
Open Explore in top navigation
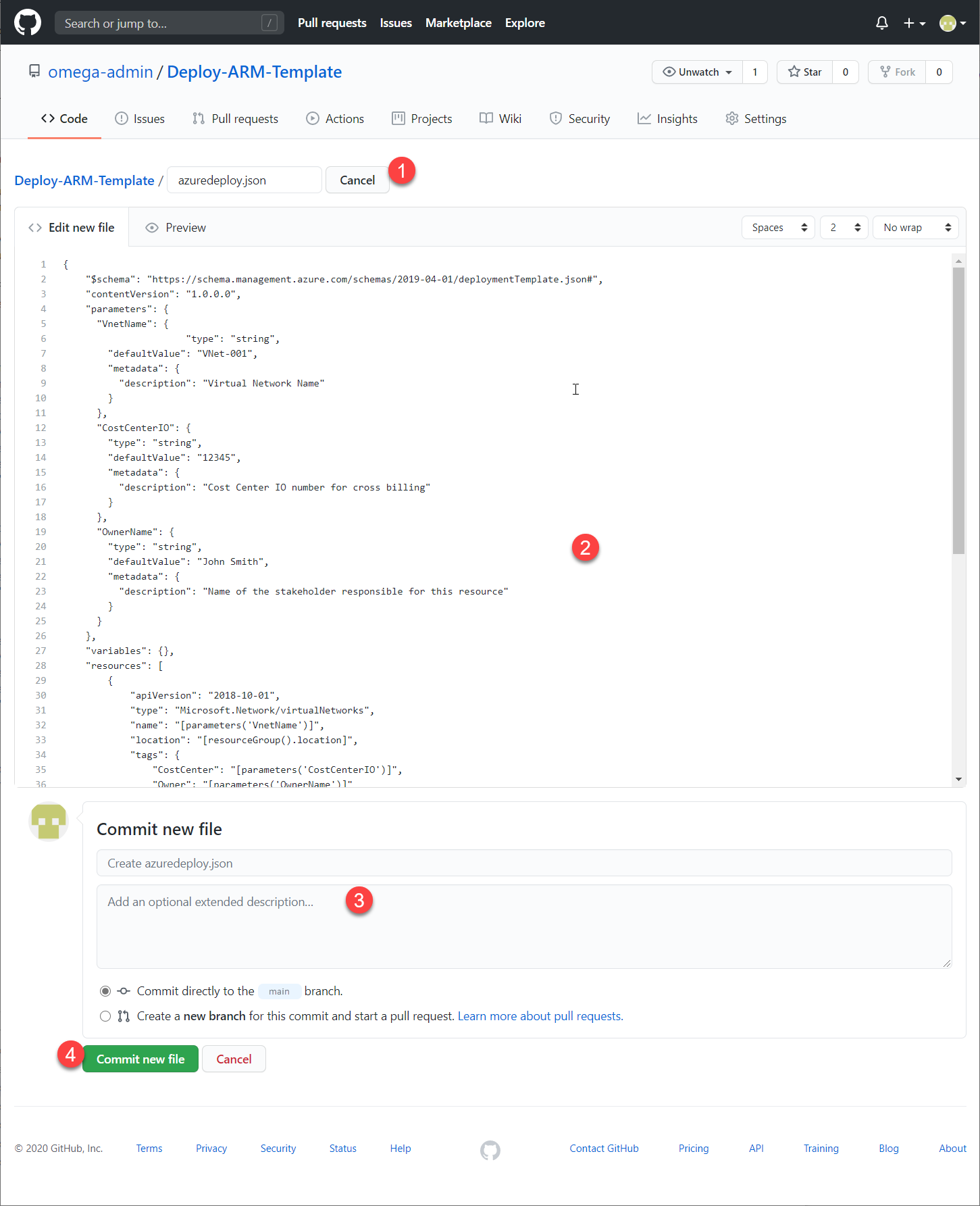tap(525, 23)
